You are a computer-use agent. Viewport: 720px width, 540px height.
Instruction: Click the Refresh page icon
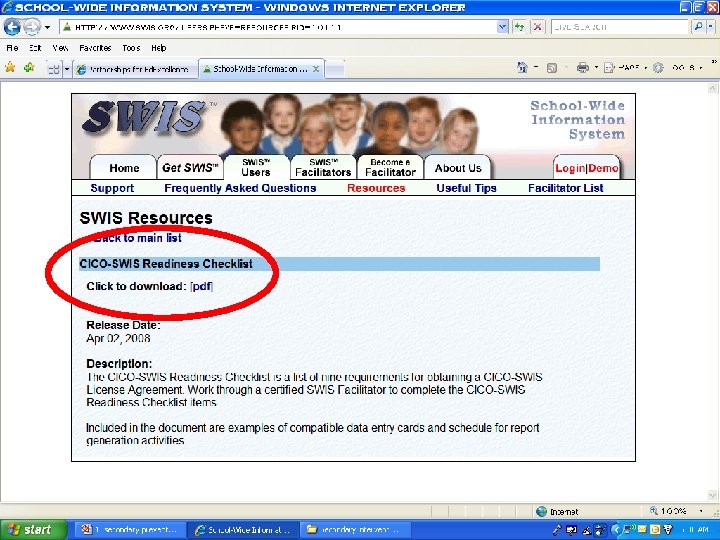519,27
